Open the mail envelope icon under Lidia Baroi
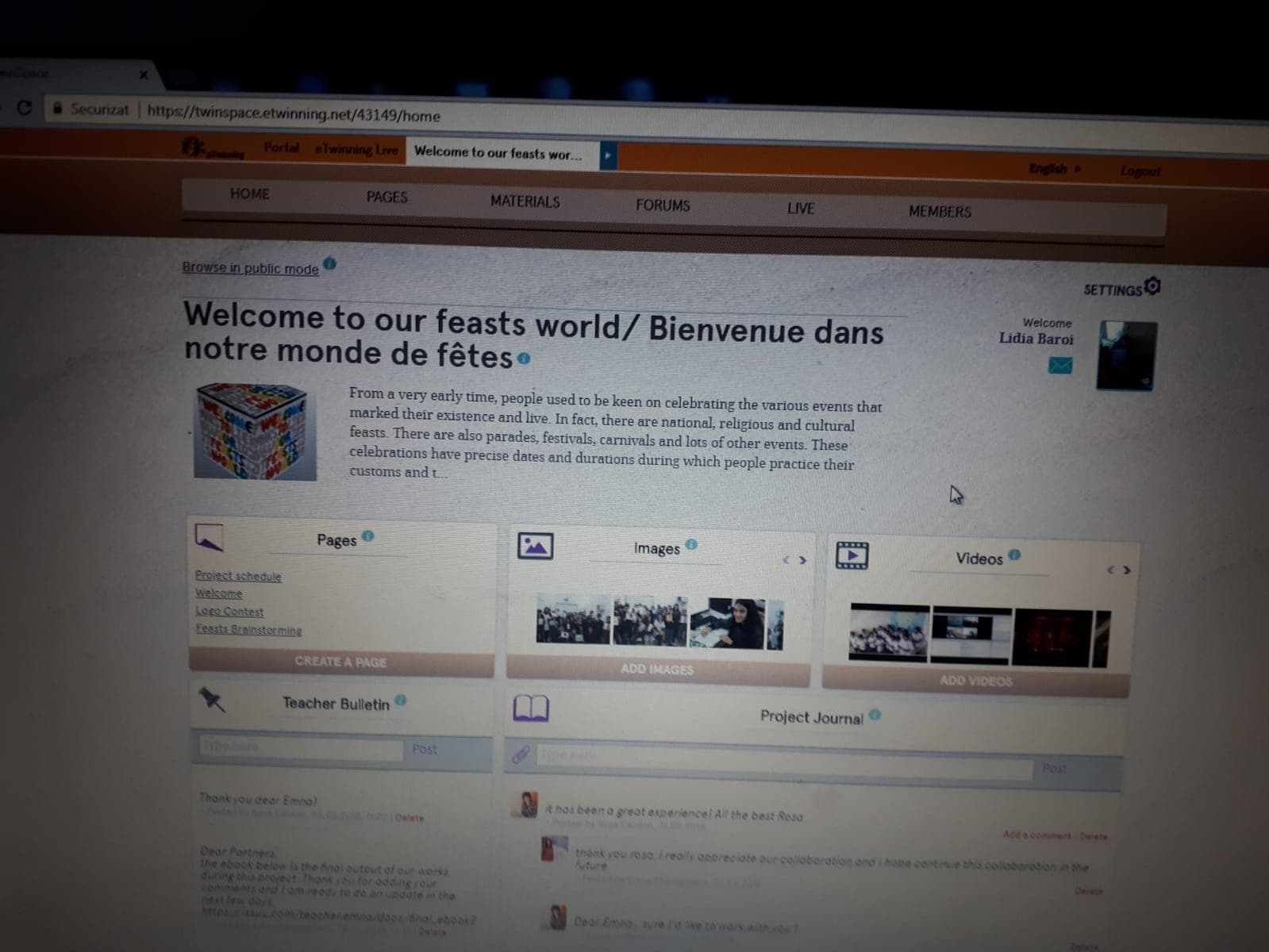1269x952 pixels. 1059,366
